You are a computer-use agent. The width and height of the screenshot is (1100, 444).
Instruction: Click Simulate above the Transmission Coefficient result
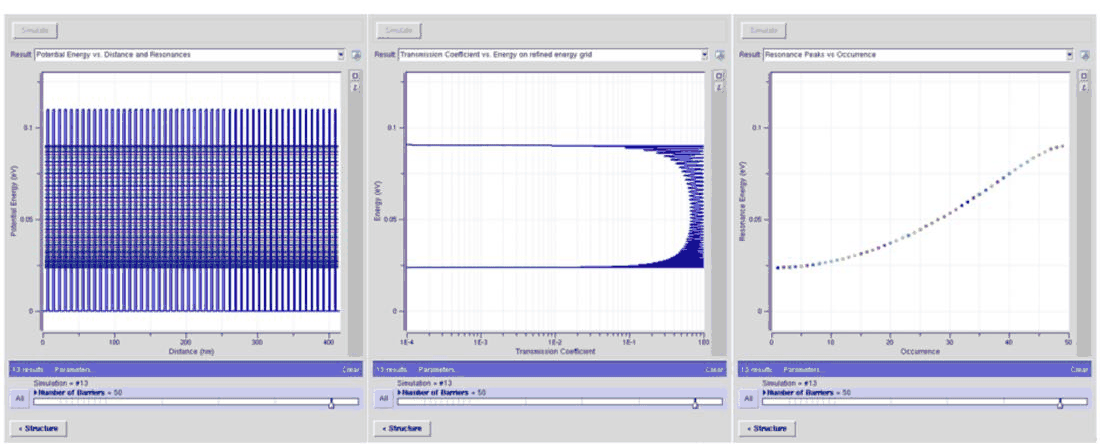(401, 31)
